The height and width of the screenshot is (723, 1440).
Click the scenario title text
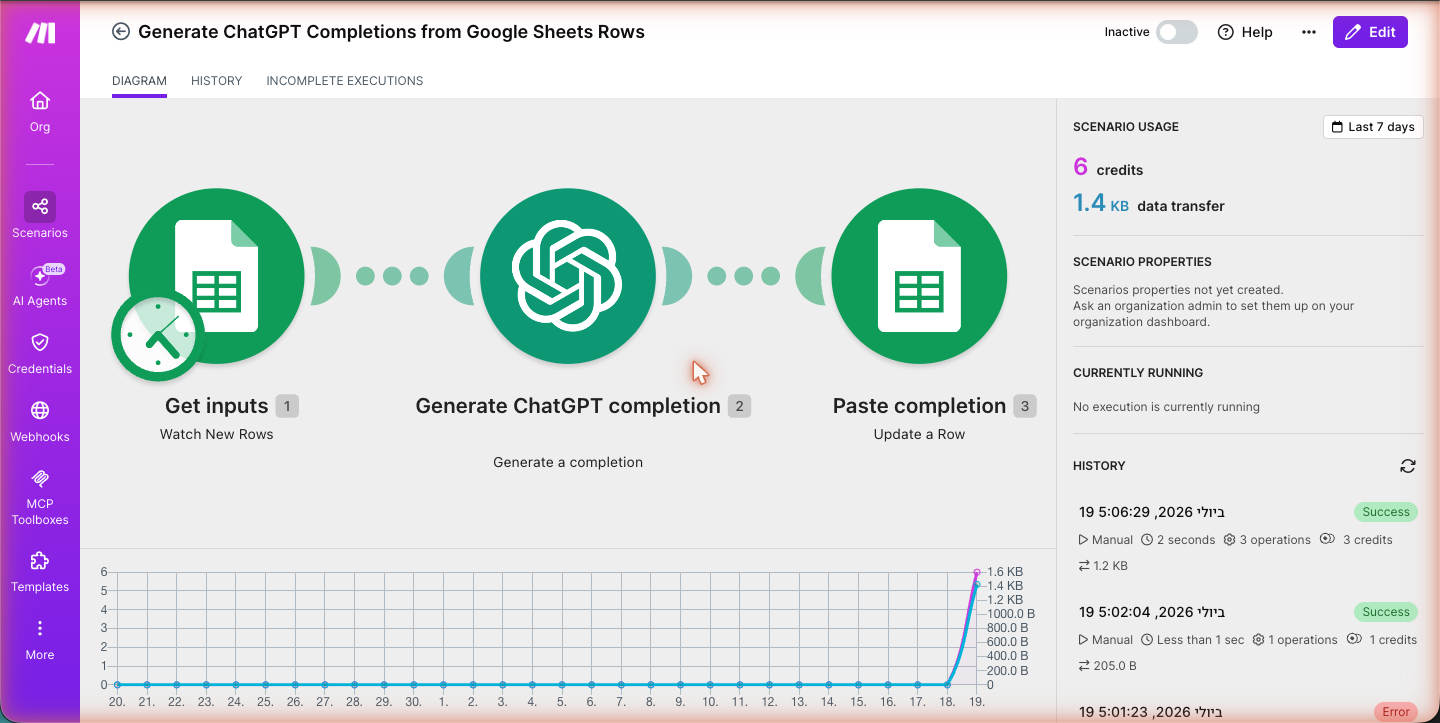tap(391, 32)
